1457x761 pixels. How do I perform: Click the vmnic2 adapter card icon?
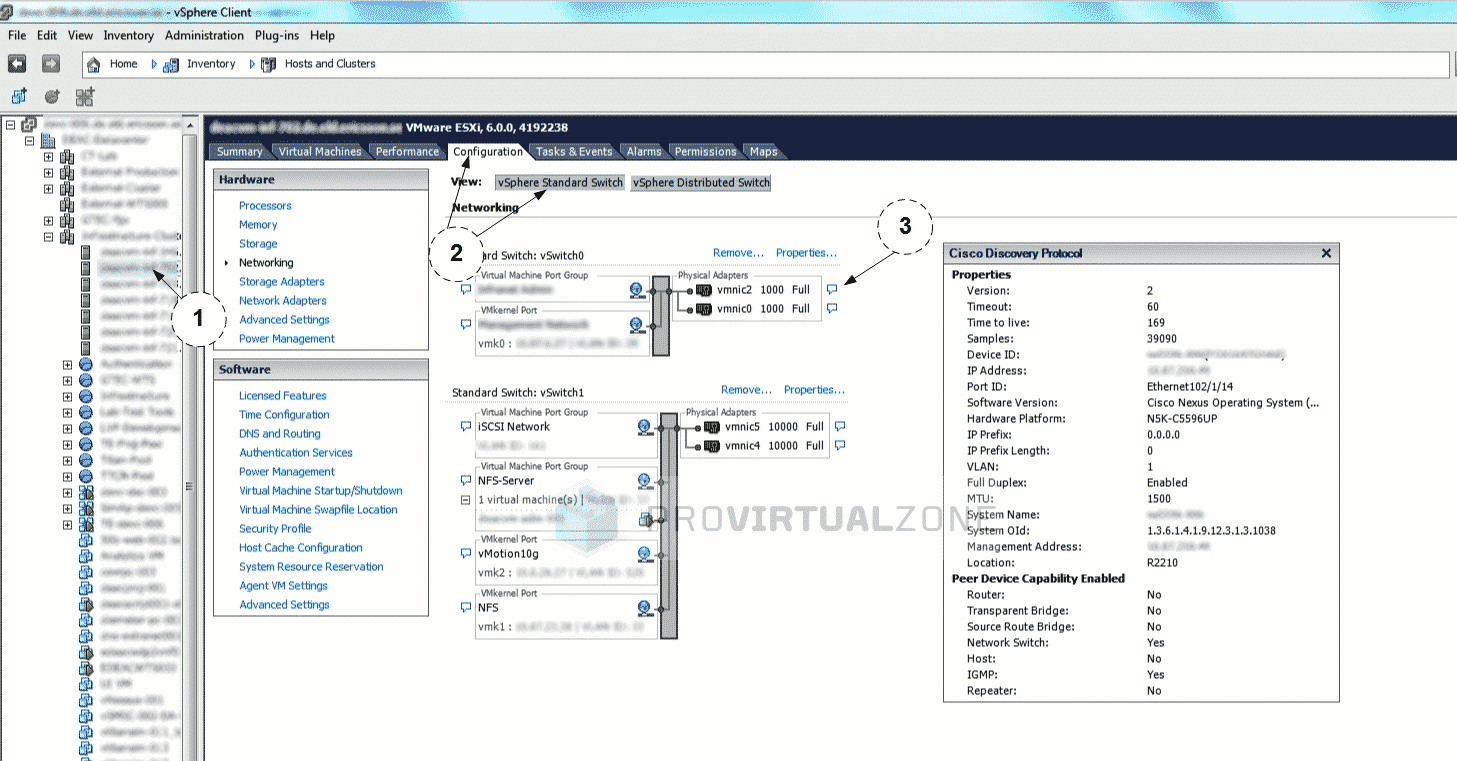[703, 290]
